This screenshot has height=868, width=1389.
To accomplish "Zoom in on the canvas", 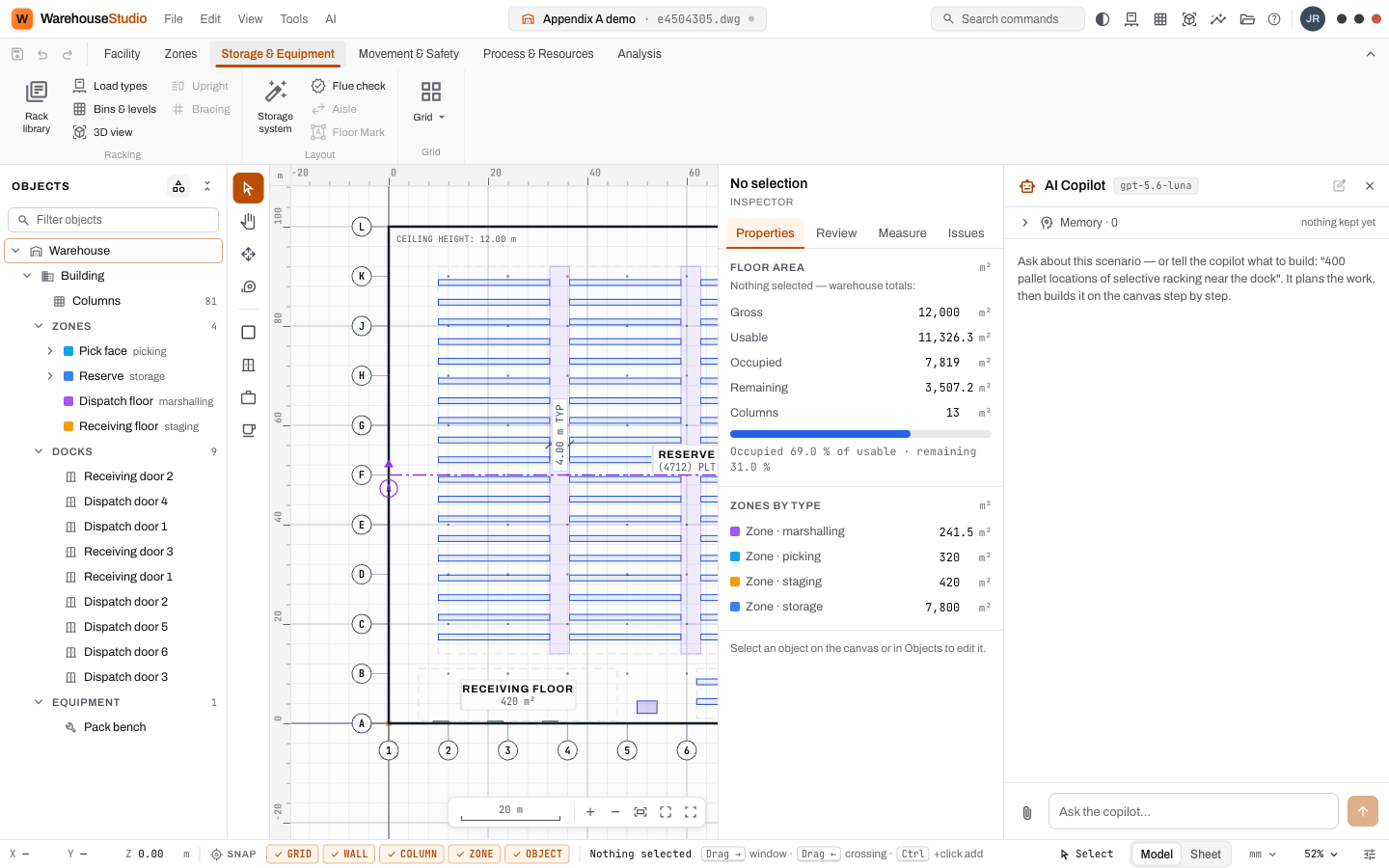I will (590, 812).
